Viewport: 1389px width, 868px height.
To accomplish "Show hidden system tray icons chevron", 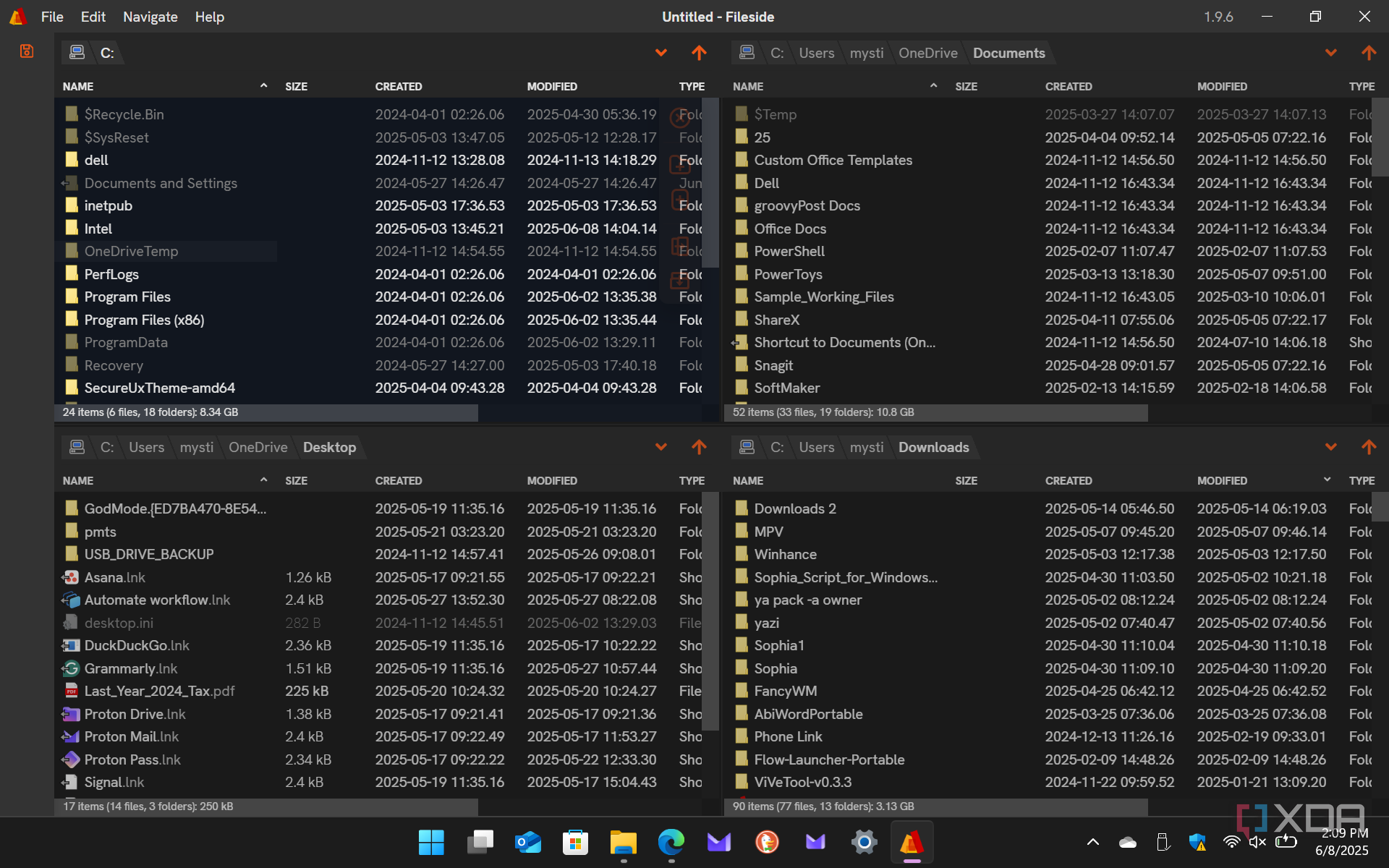I will click(x=1093, y=842).
